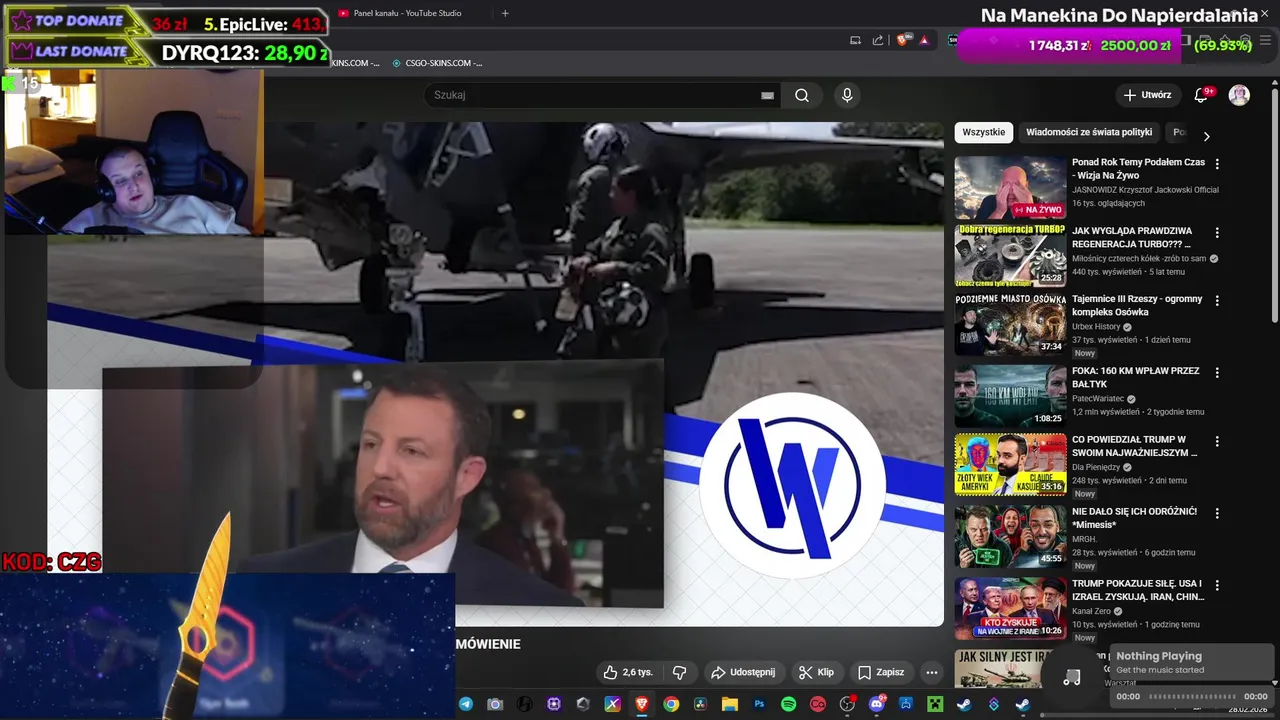The image size is (1280, 720).
Task: Open Spotify from the taskbar
Action: click(x=788, y=704)
